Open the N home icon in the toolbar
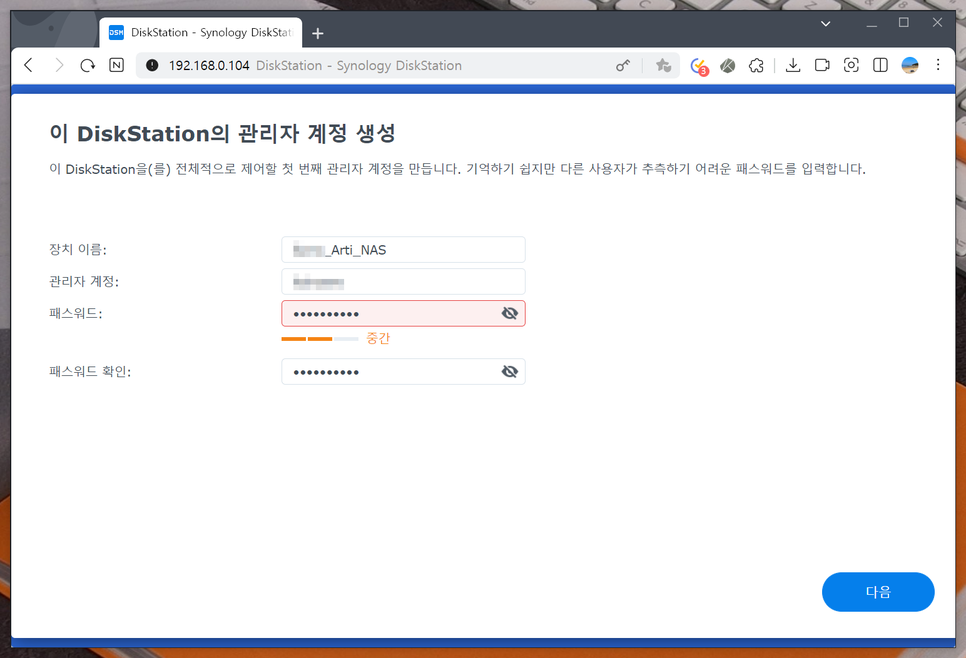Image resolution: width=966 pixels, height=658 pixels. pyautogui.click(x=116, y=65)
